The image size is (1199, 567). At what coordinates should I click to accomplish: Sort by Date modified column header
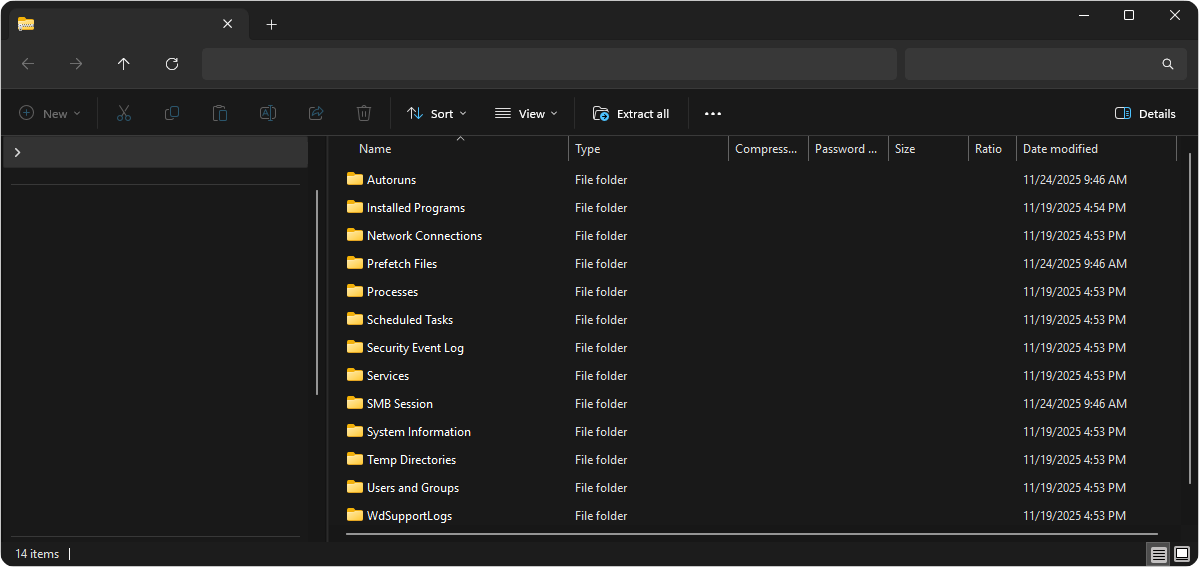point(1060,149)
